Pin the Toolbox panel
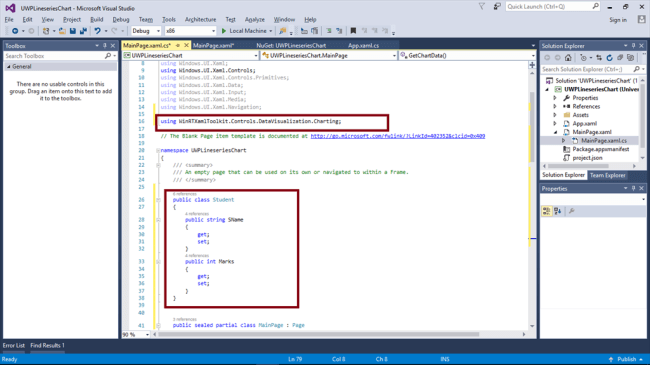 (x=105, y=46)
